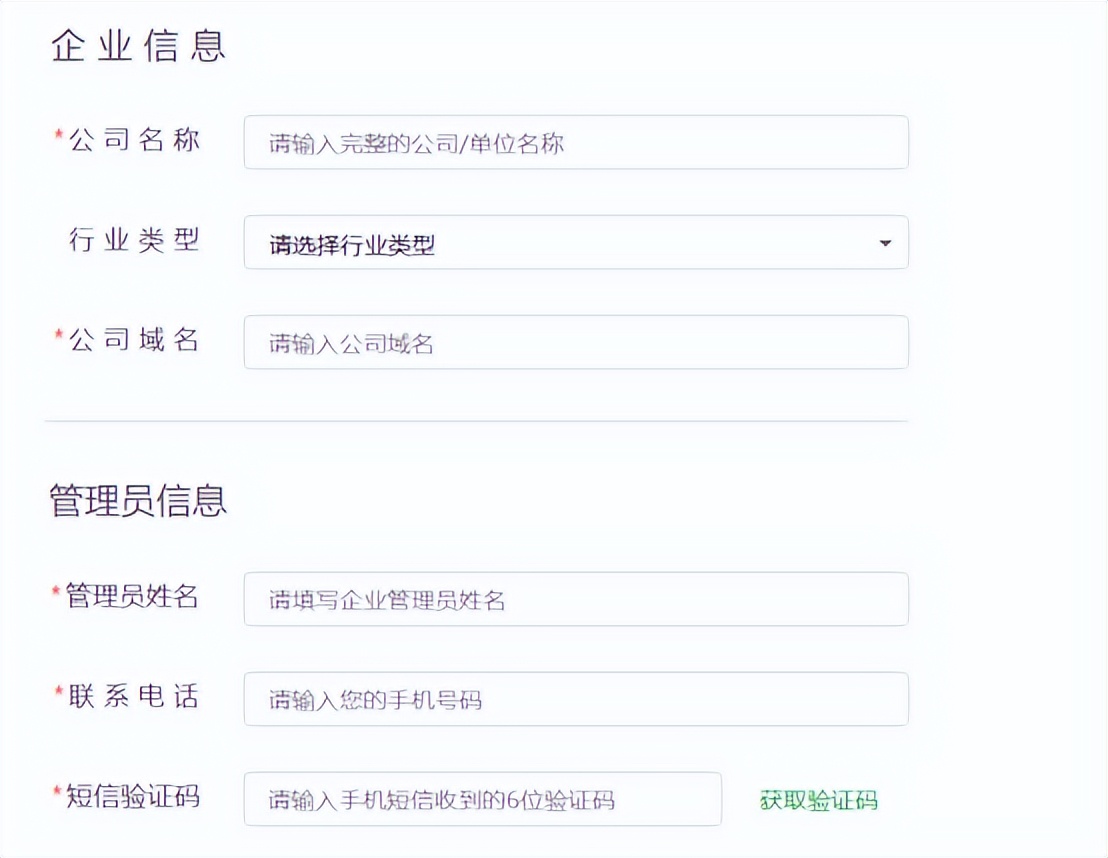Click the 公司名称 input field

pos(575,142)
